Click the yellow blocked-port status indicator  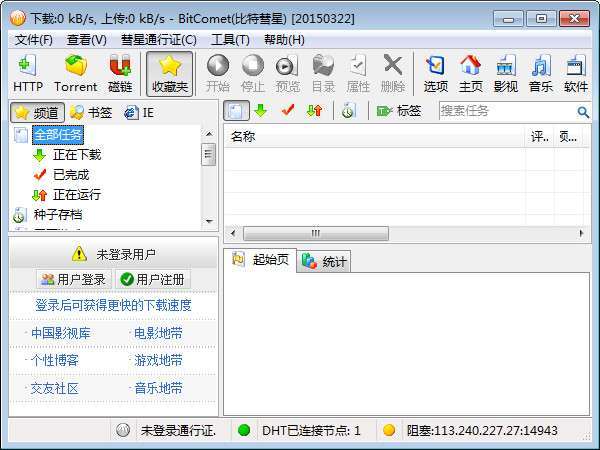pos(389,430)
